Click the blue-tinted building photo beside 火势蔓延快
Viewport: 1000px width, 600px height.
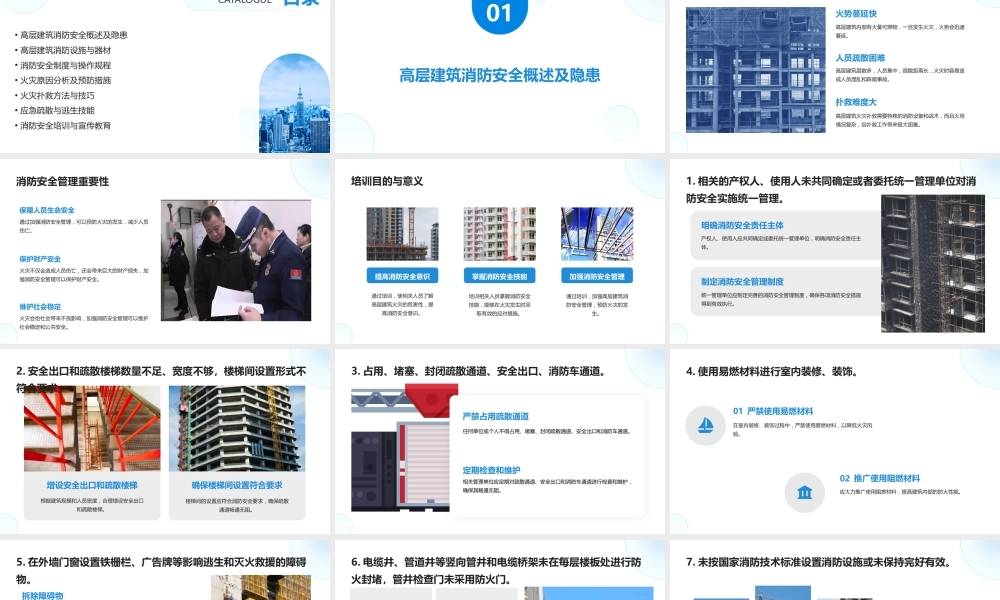pyautogui.click(x=756, y=70)
